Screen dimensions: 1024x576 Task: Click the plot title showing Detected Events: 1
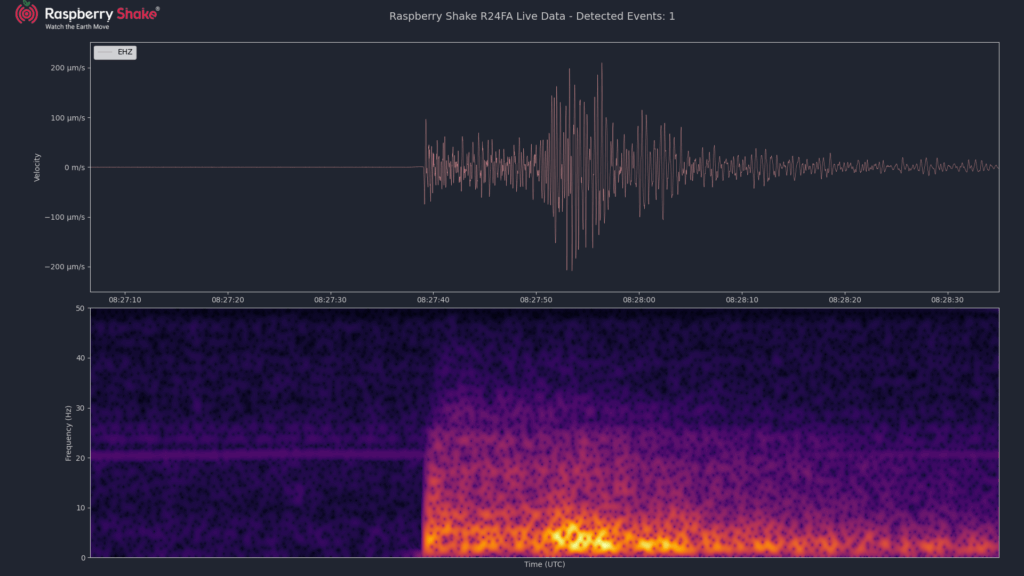532,16
